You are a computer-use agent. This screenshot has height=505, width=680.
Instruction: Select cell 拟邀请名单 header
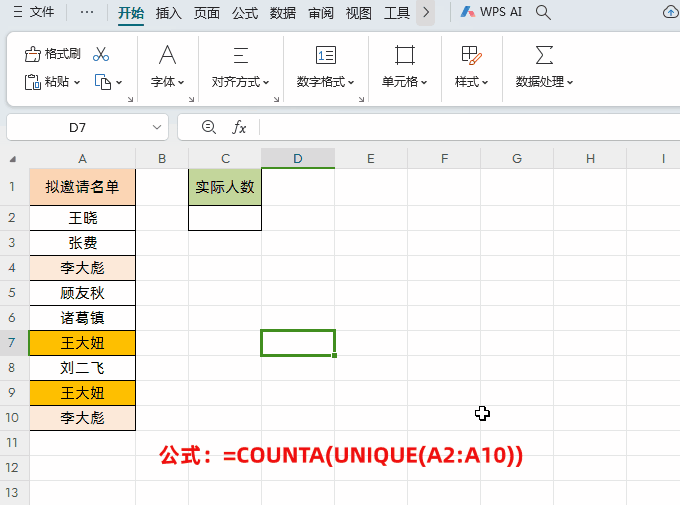82,187
